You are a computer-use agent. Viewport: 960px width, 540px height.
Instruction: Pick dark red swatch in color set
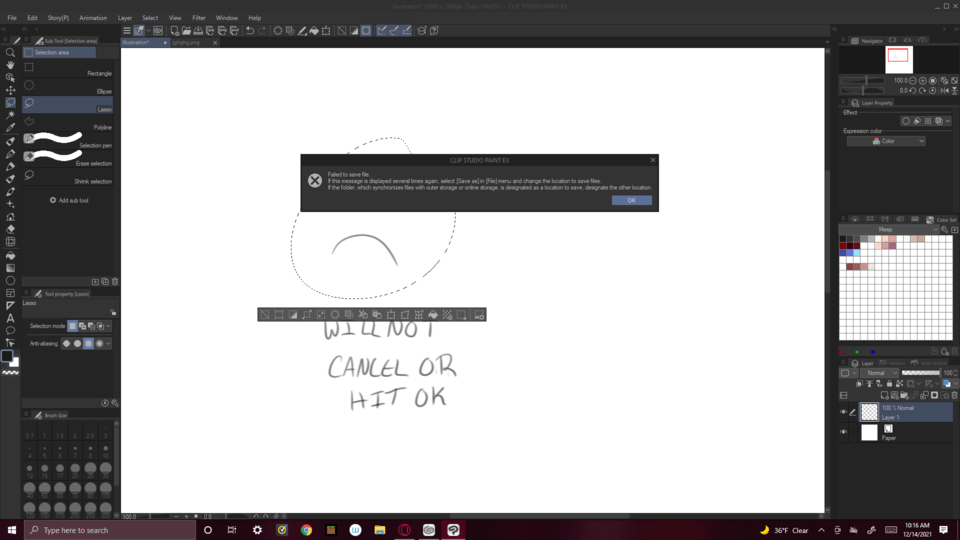[843, 246]
